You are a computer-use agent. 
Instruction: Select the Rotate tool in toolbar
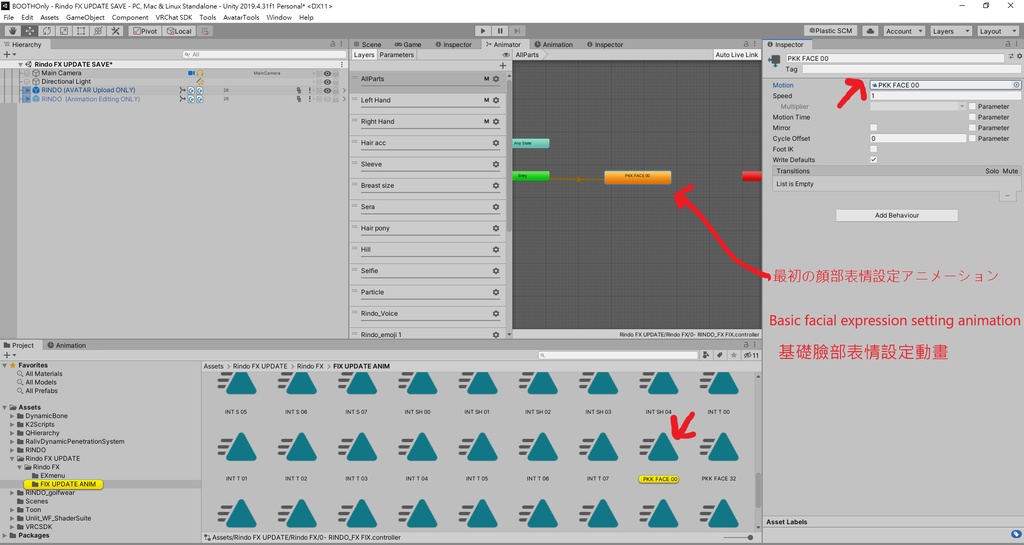coord(47,31)
